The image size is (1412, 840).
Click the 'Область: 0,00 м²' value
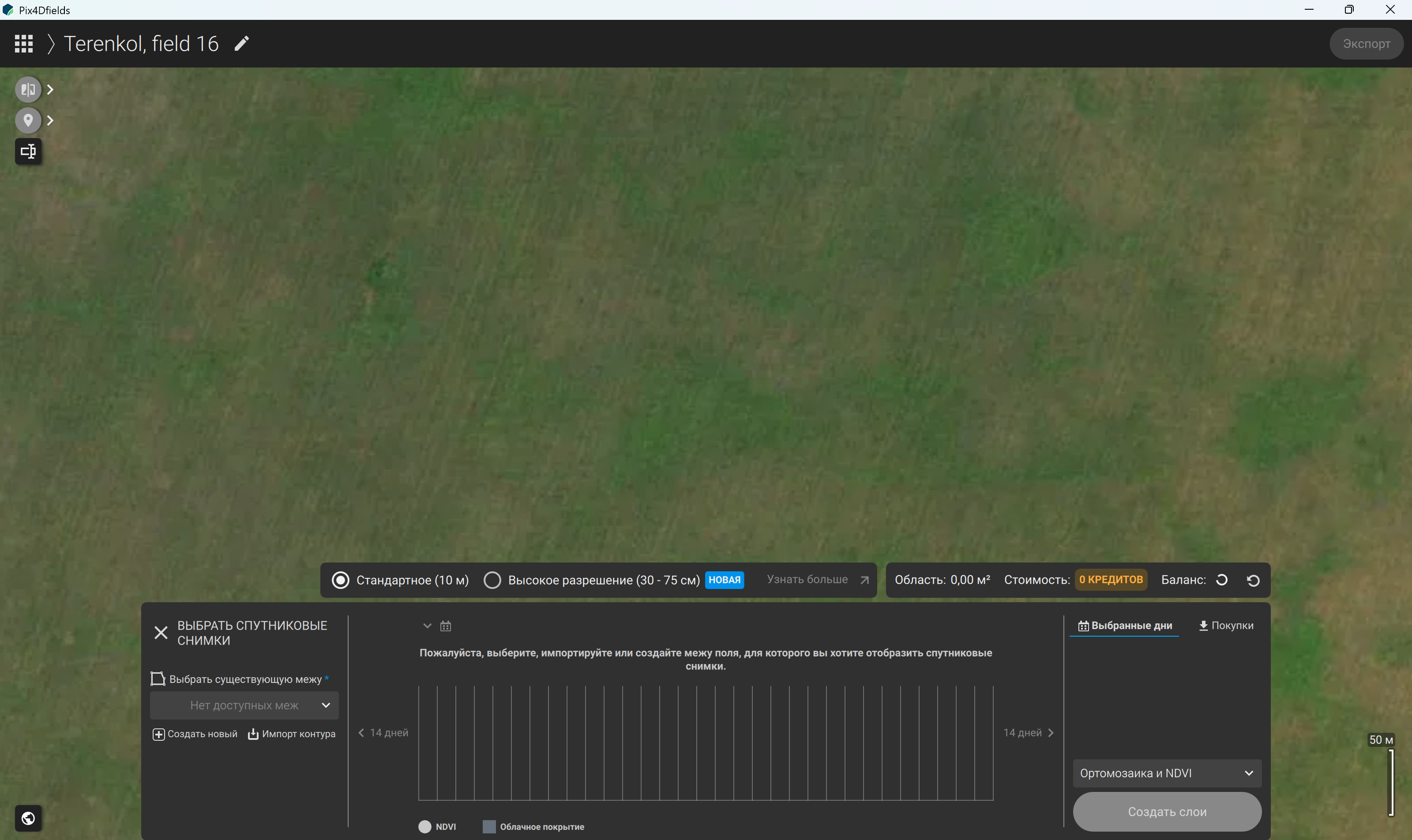(942, 580)
